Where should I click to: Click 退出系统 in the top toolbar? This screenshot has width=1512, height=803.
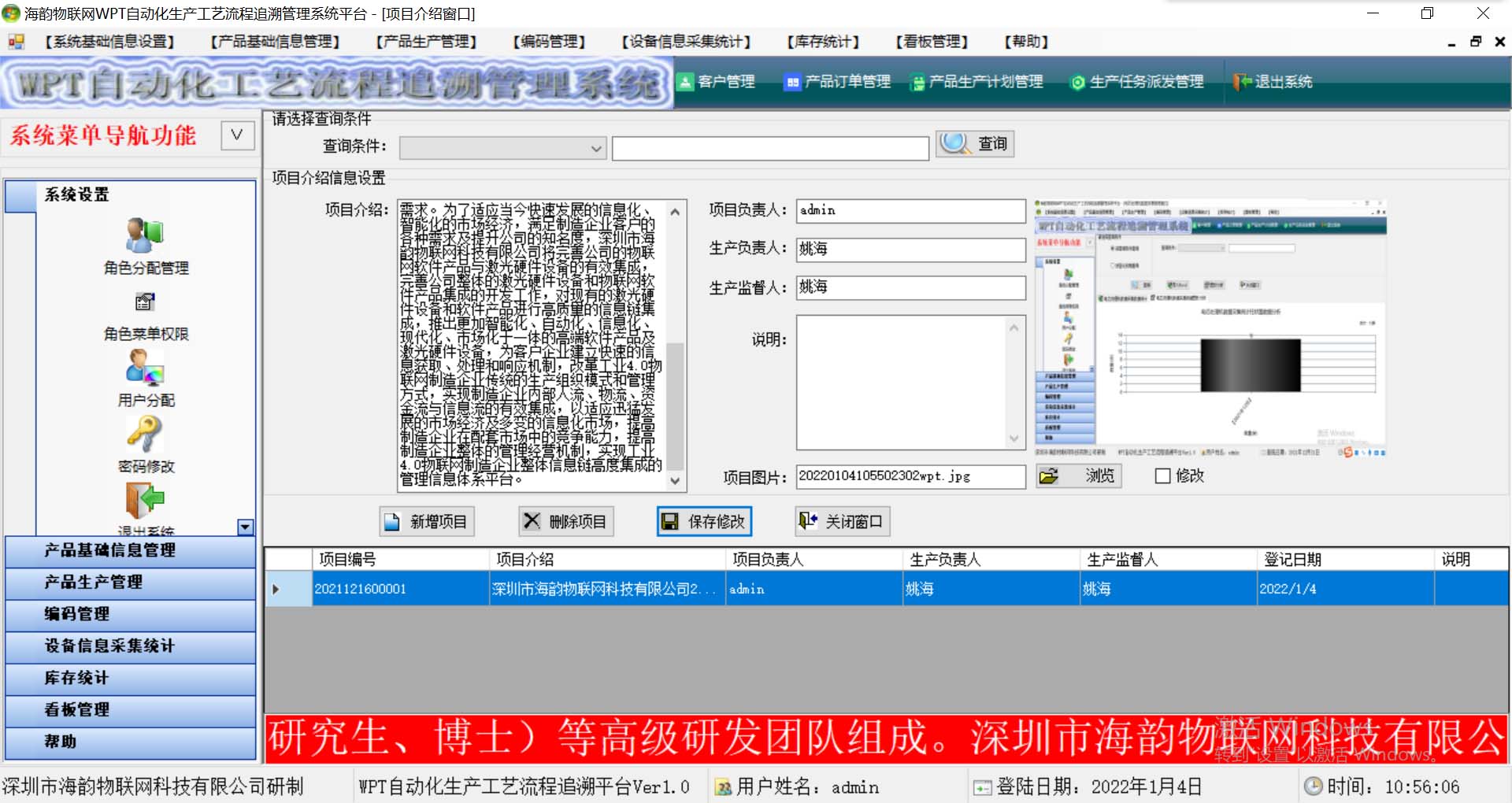(x=1273, y=82)
